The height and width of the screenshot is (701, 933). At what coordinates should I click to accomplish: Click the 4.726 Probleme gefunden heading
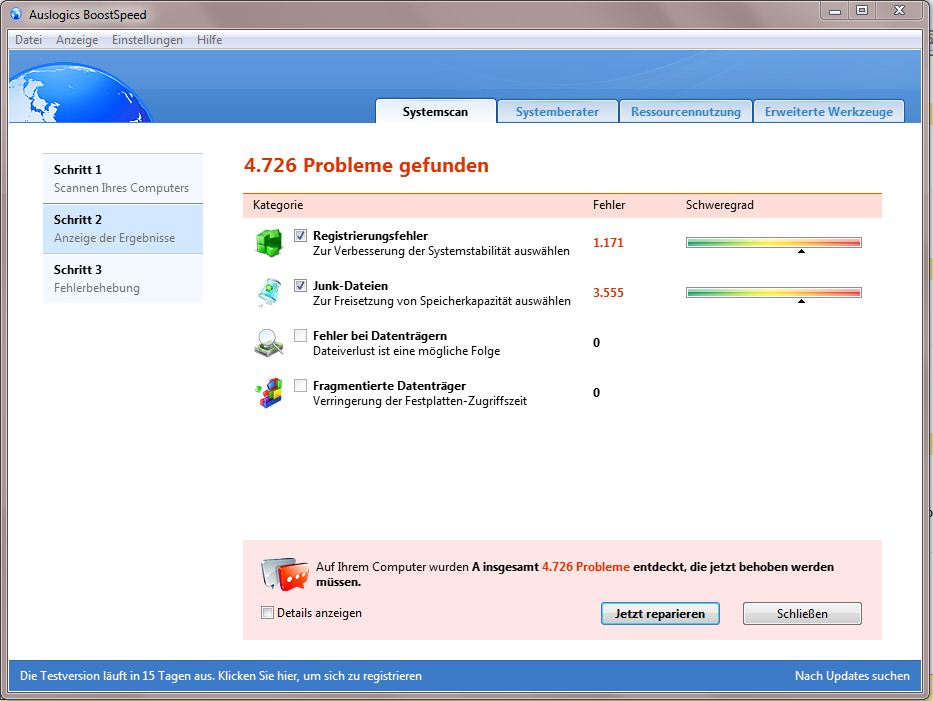click(x=367, y=165)
